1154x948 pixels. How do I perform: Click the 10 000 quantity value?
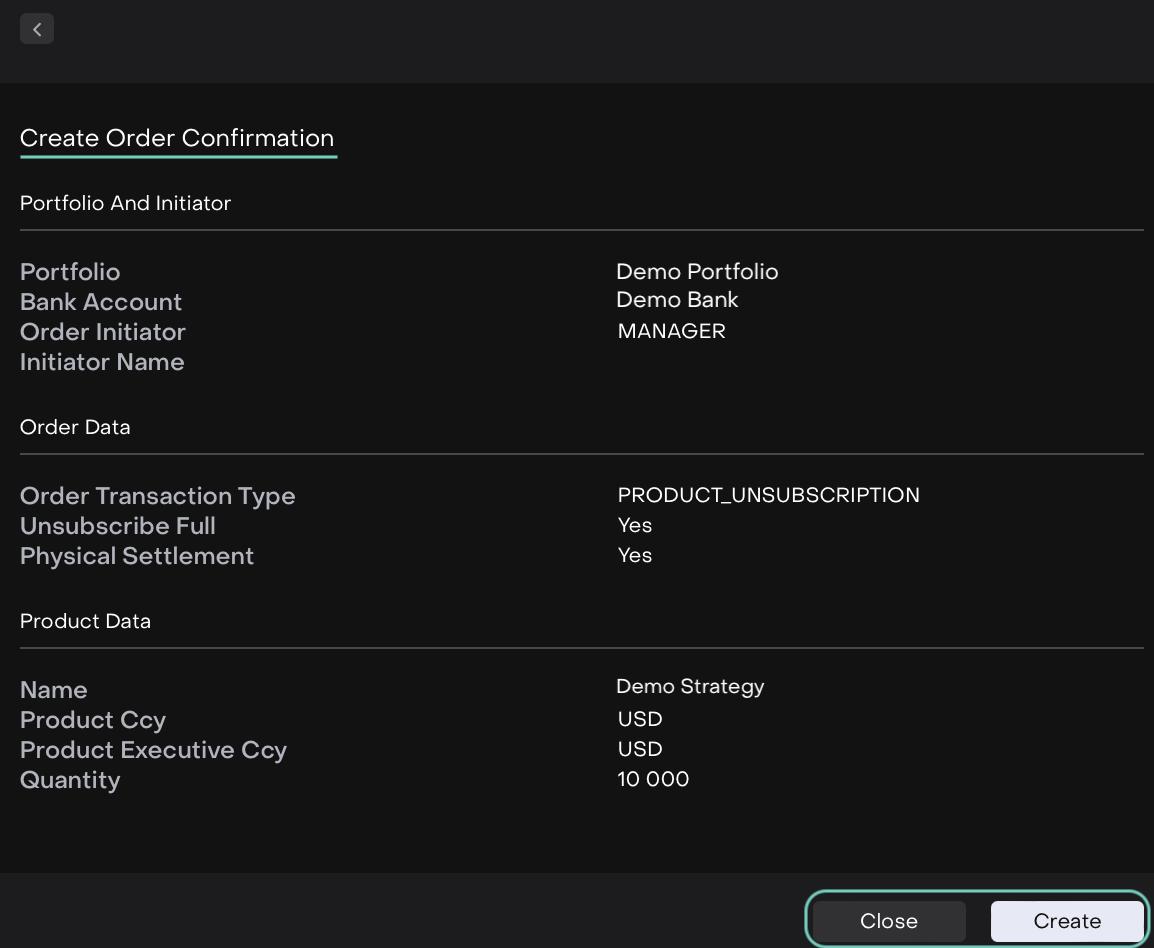pos(653,779)
